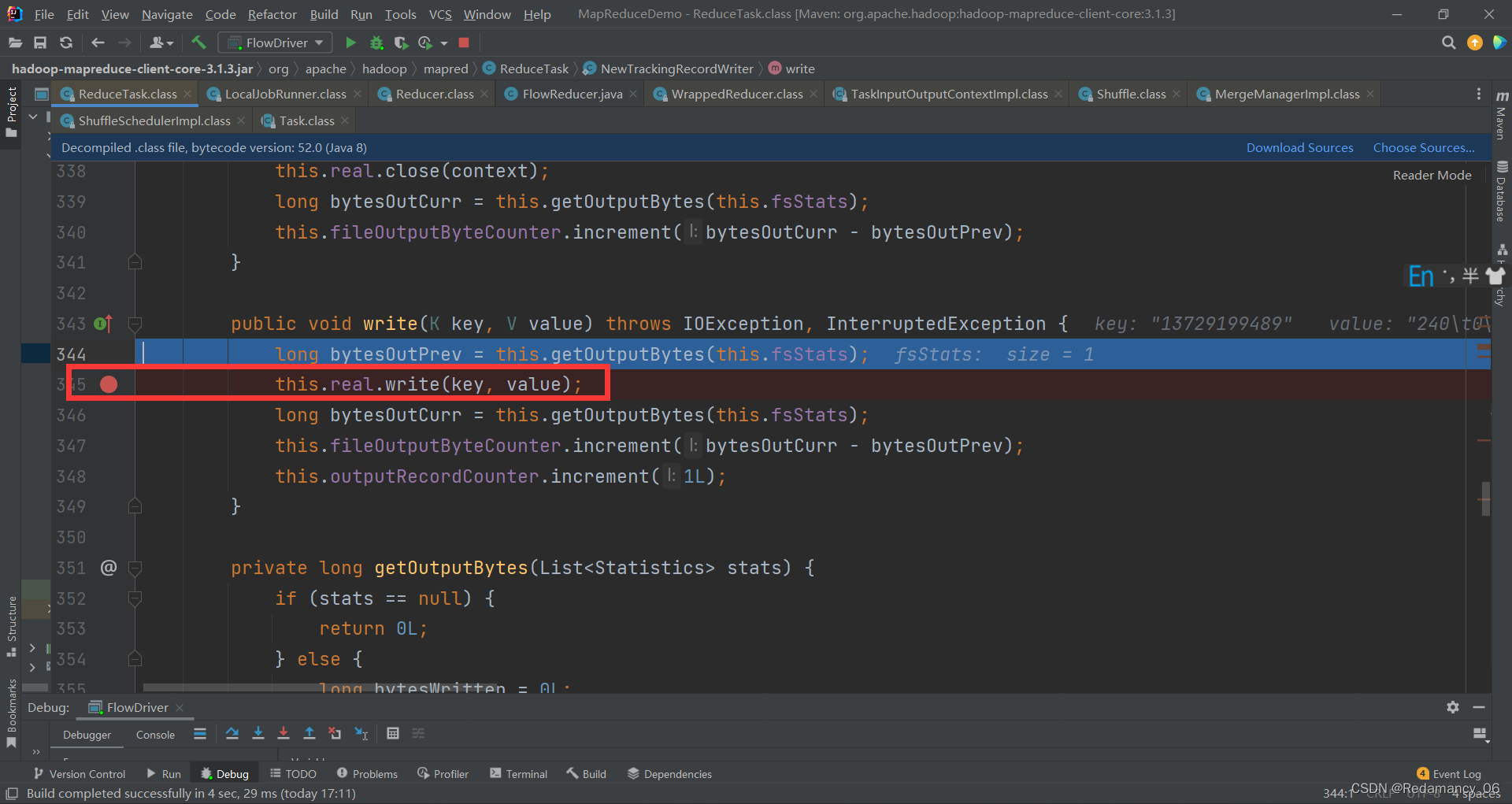Toggle the Project tool window

point(11,112)
